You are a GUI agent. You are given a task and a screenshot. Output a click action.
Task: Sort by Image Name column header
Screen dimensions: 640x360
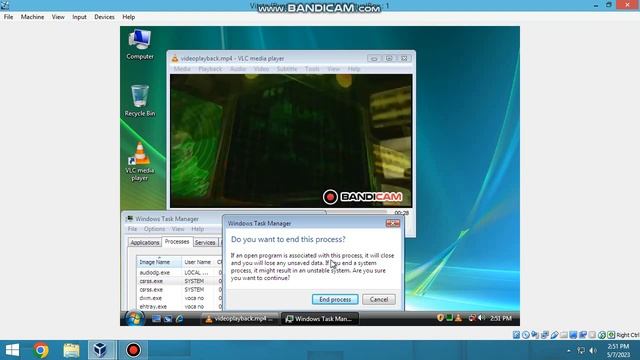[x=159, y=262]
